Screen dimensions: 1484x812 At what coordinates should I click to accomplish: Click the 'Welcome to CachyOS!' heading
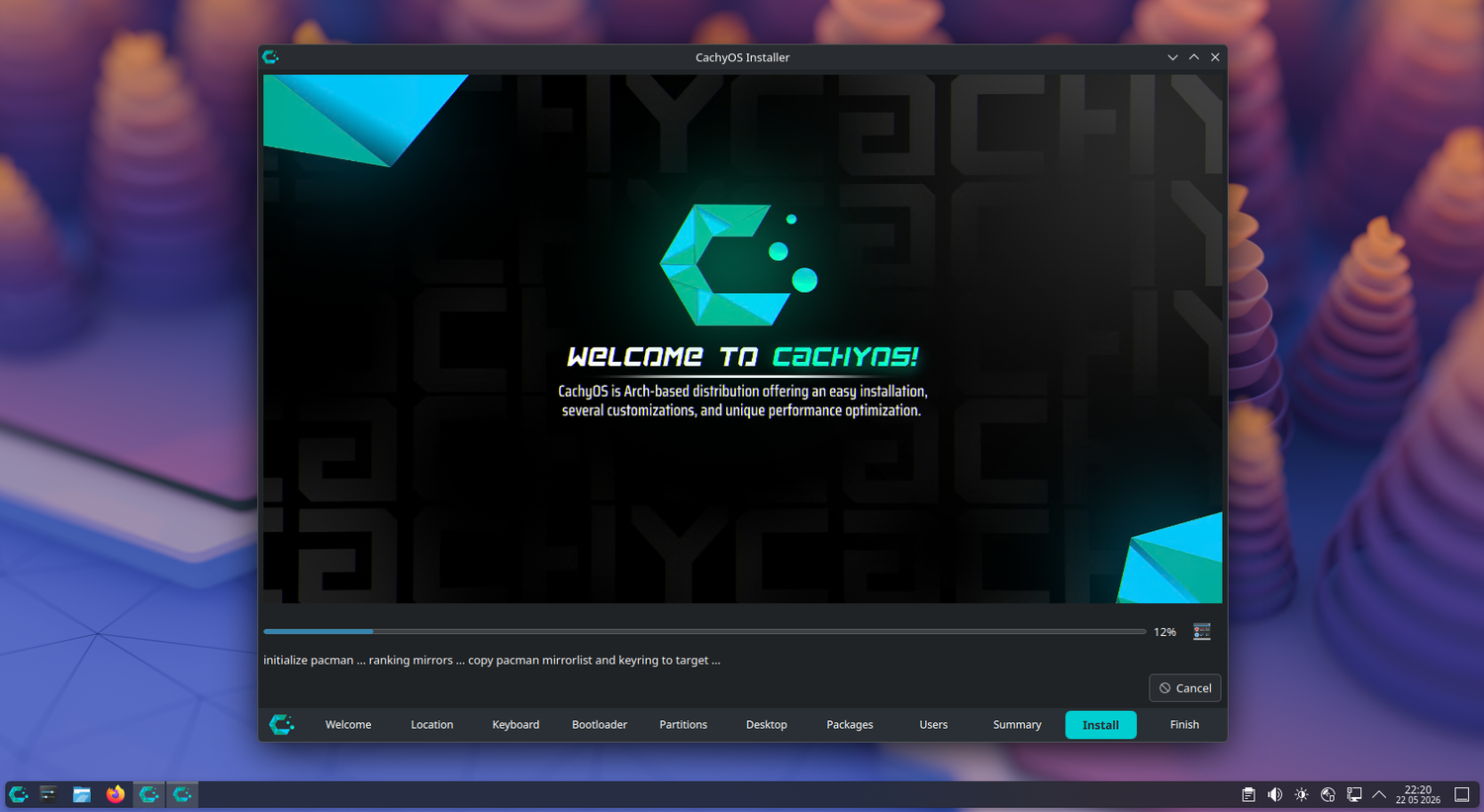[743, 356]
